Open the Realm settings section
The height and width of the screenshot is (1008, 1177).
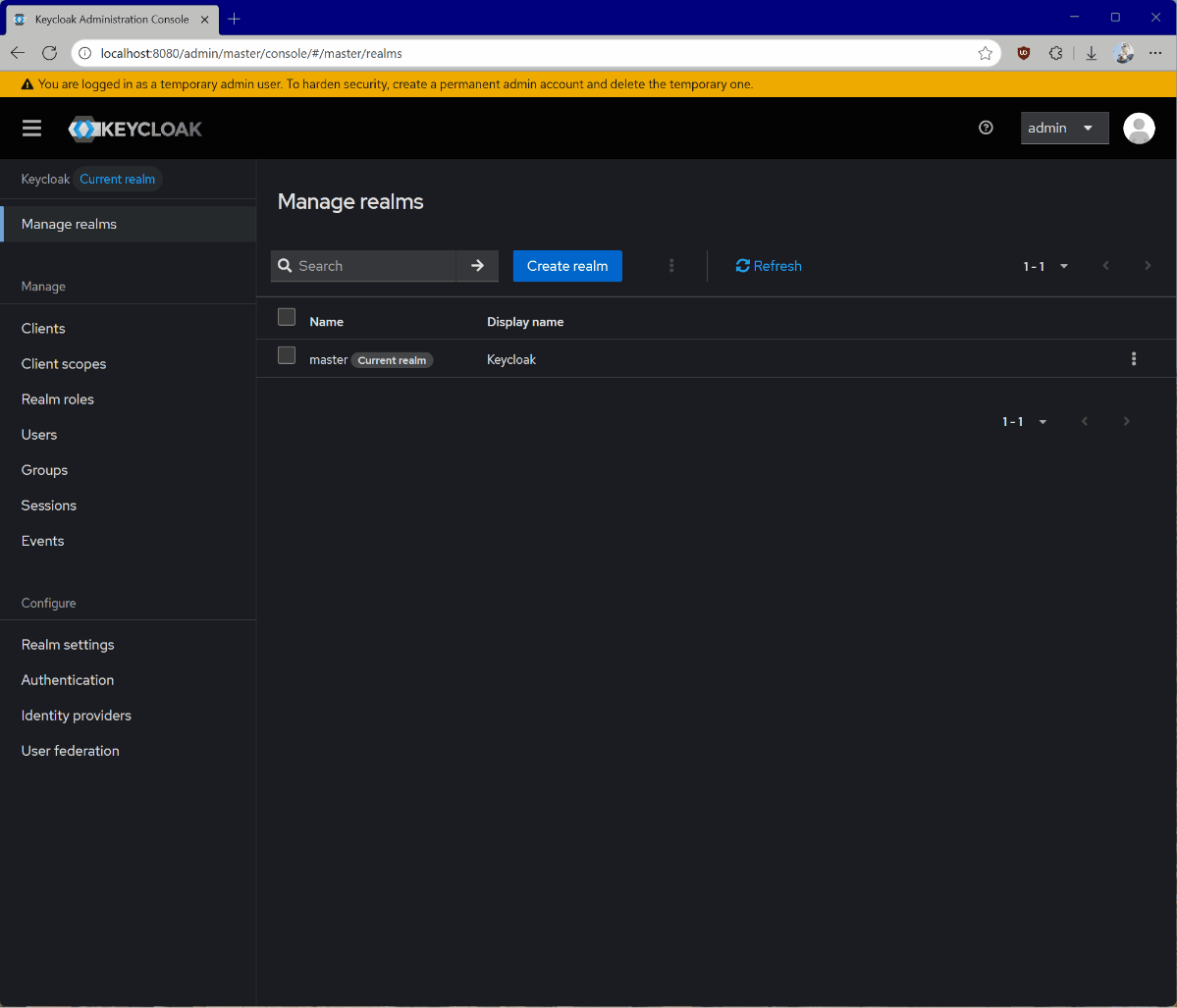click(x=67, y=644)
